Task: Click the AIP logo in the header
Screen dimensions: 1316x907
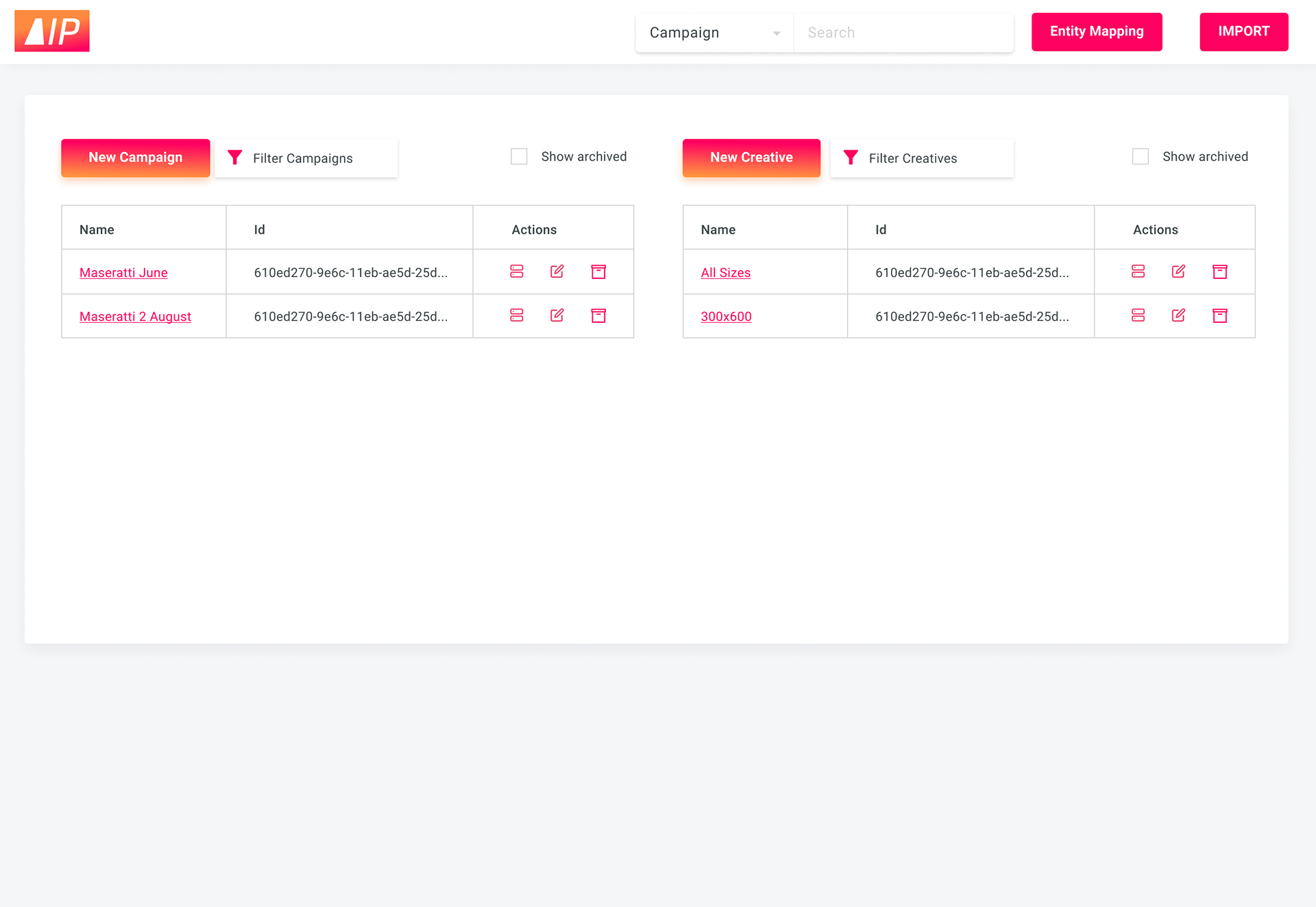Action: click(x=52, y=31)
